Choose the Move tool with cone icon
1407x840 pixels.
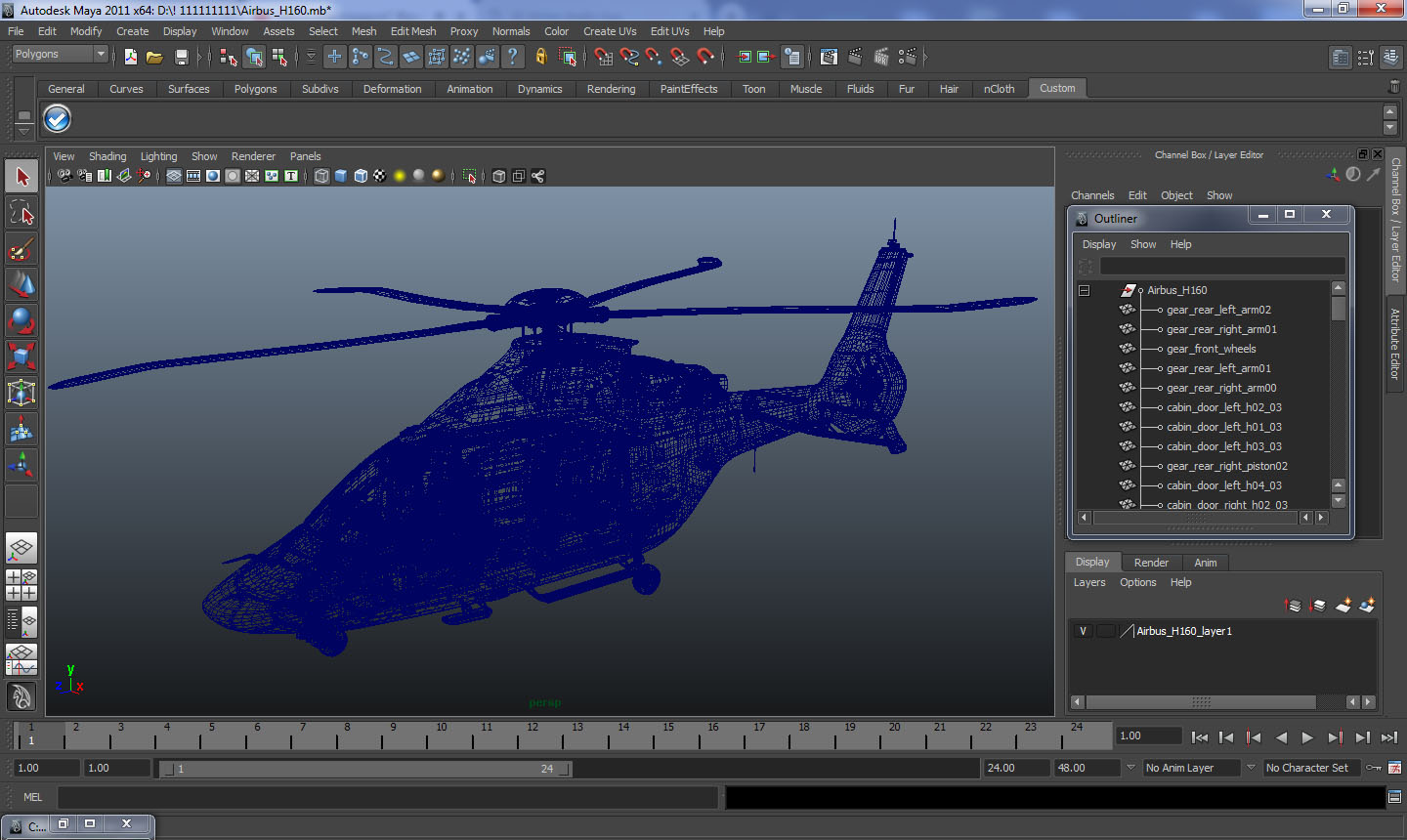[x=21, y=284]
